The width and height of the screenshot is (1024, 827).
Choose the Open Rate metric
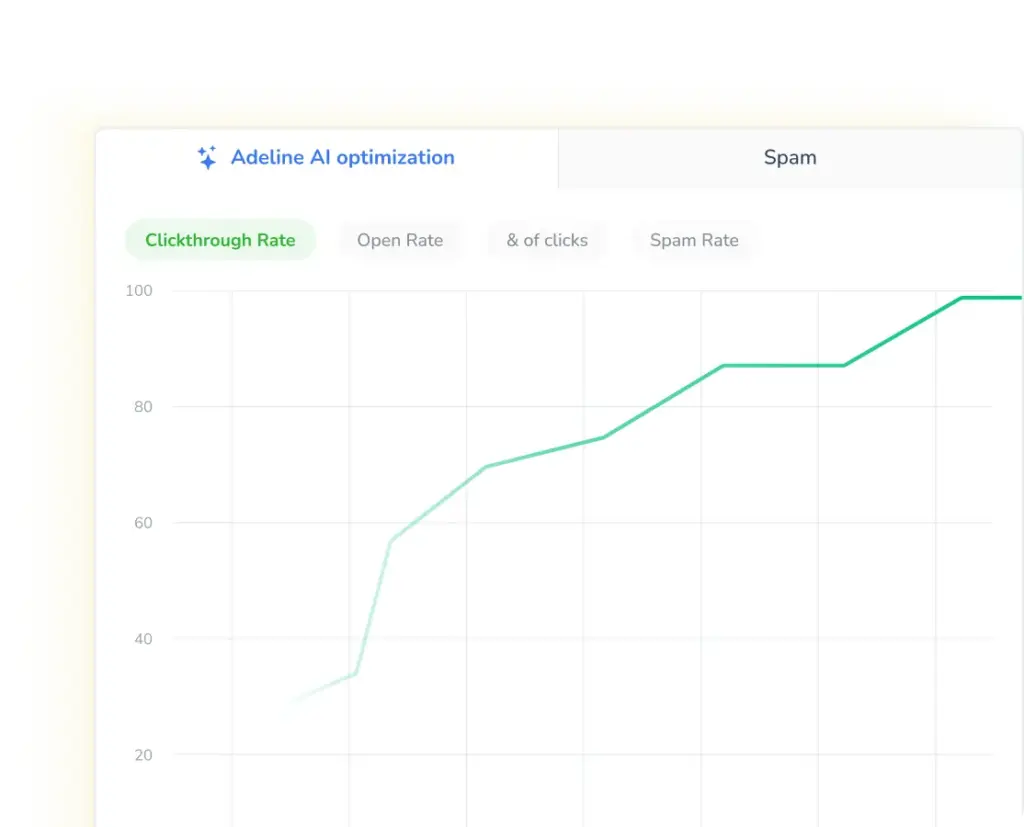tap(400, 240)
